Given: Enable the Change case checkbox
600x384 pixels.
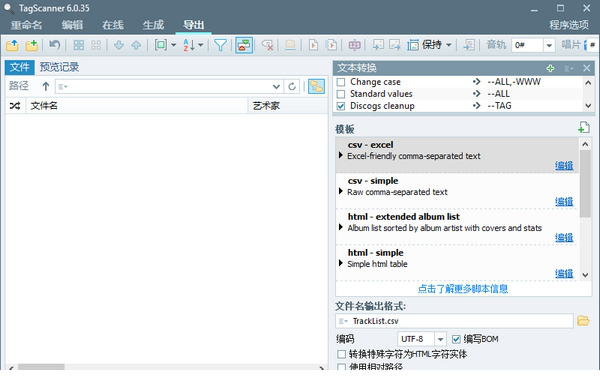Looking at the screenshot, I should (341, 82).
